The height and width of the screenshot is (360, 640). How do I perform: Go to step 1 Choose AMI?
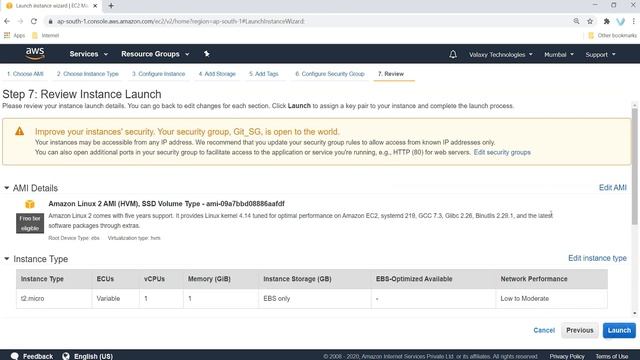click(x=25, y=74)
